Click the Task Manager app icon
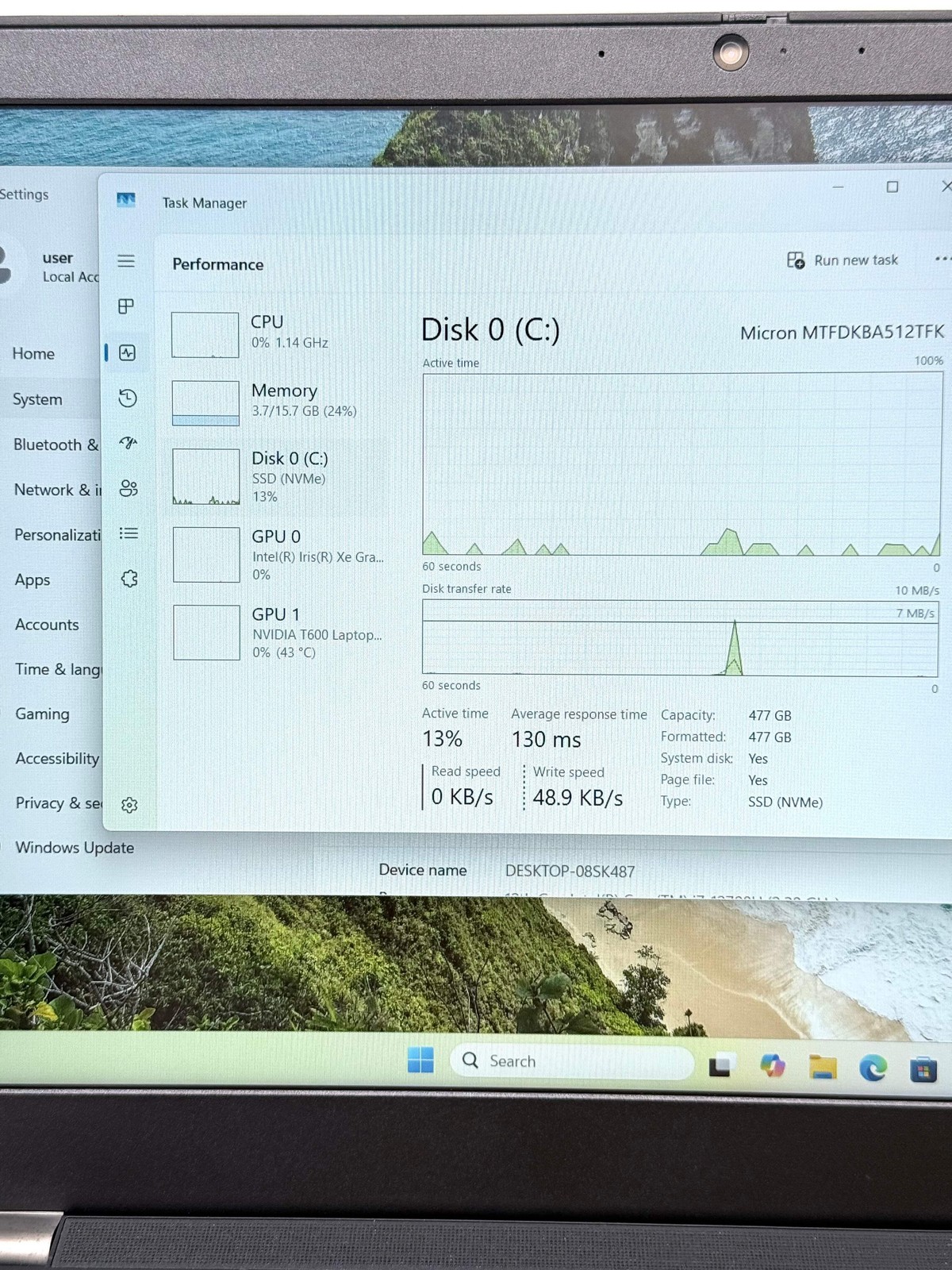952x1270 pixels. coord(126,200)
